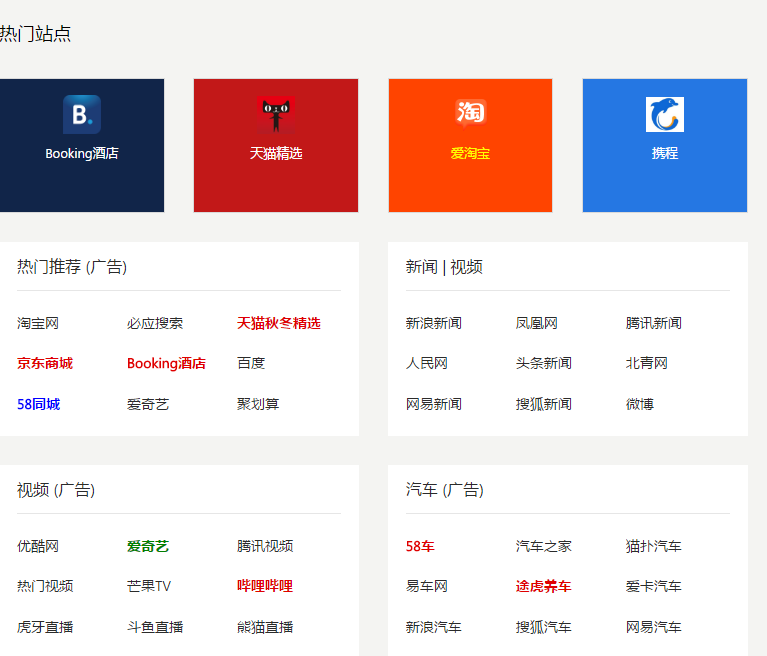Open 爱奇艺 link in 热门推荐
The width and height of the screenshot is (767, 656).
click(148, 405)
